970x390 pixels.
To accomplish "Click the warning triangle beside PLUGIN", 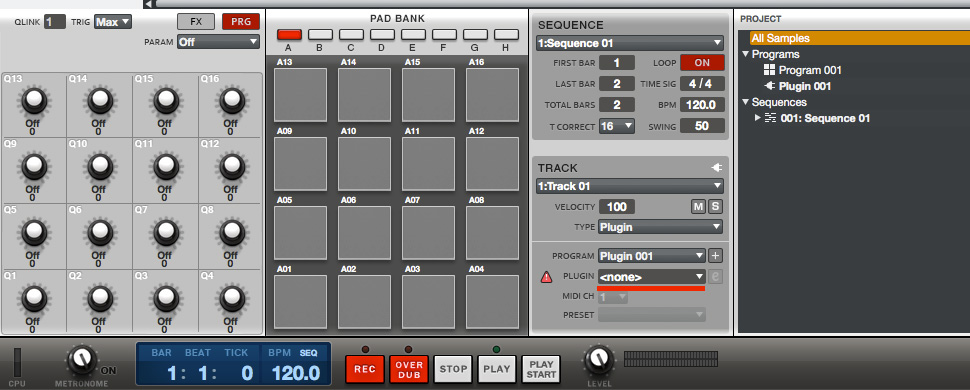I will click(x=546, y=277).
